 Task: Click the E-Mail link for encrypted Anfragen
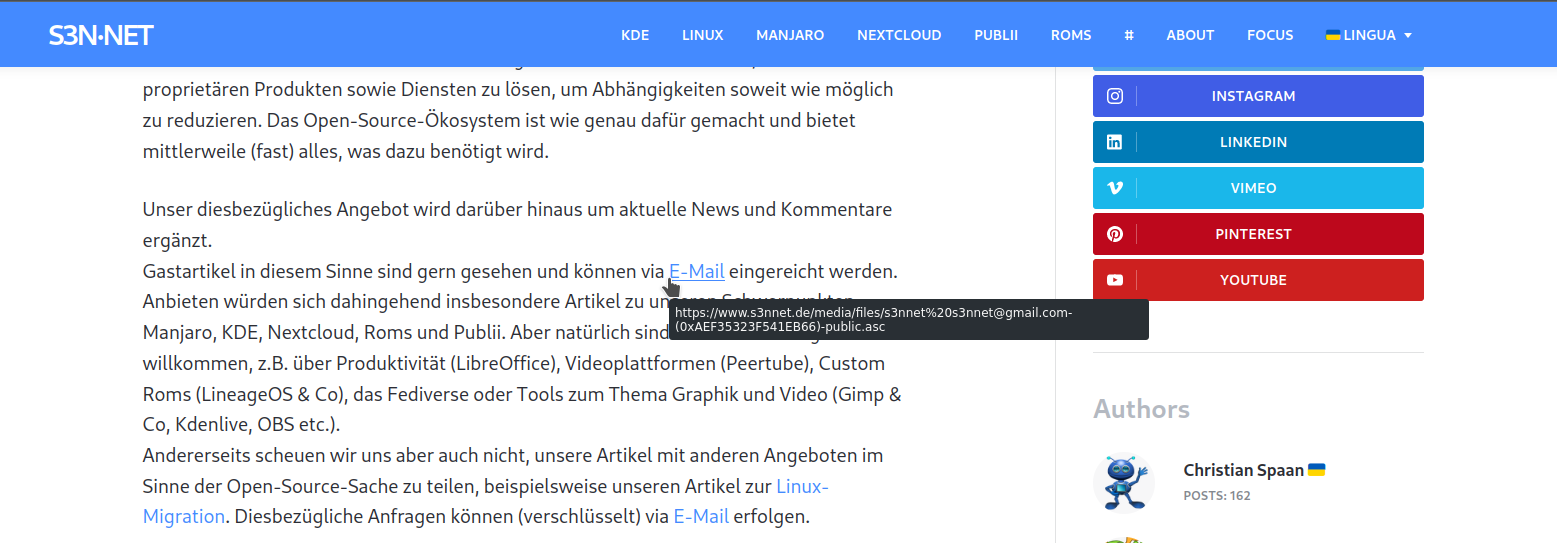coord(700,517)
